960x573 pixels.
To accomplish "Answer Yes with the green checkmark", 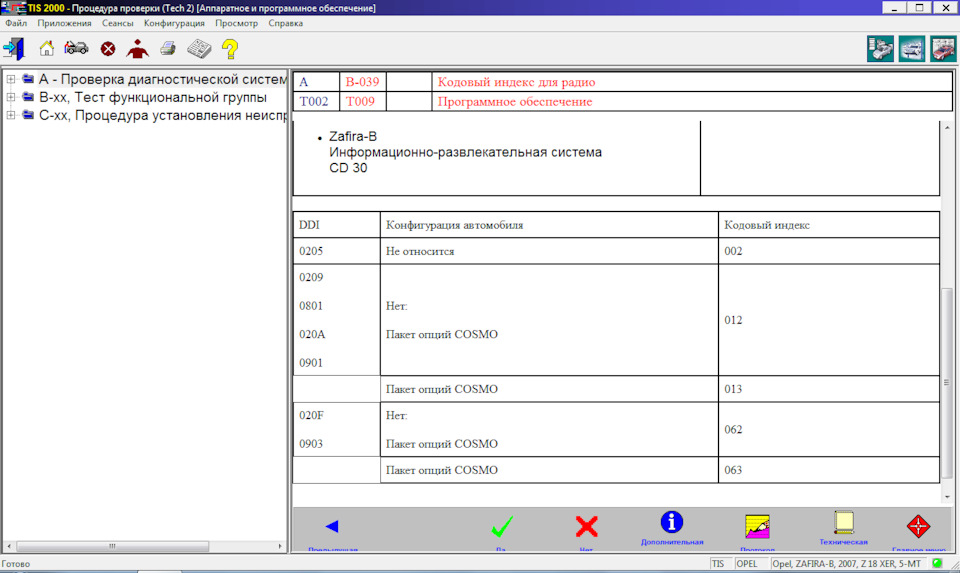I will pyautogui.click(x=501, y=526).
